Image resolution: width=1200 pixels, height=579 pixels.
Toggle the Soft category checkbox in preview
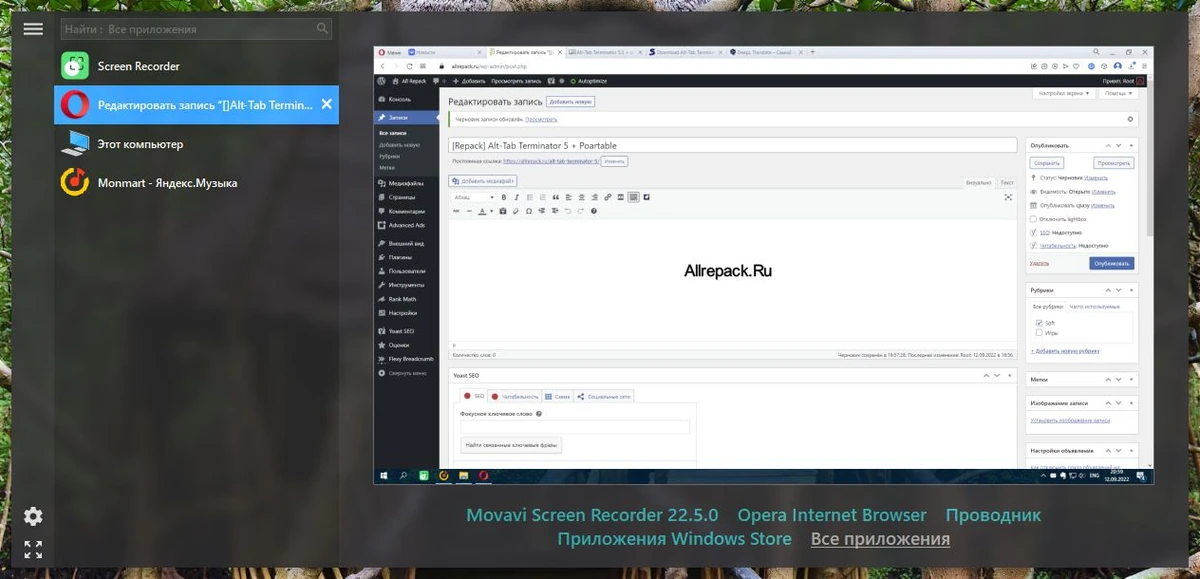pyautogui.click(x=1040, y=323)
